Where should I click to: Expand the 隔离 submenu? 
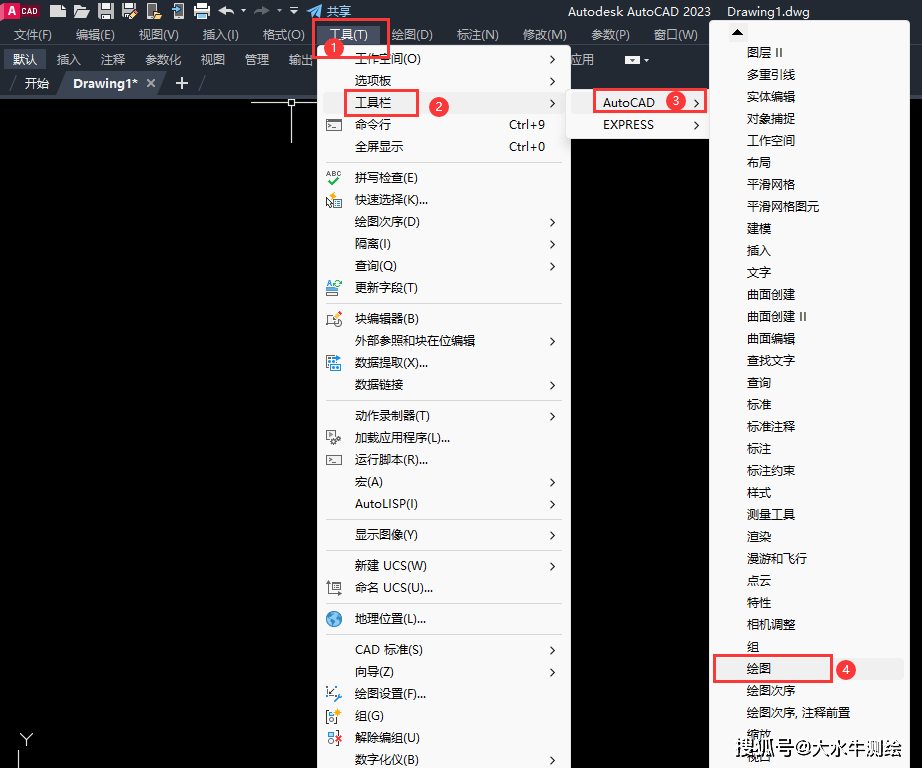click(372, 243)
